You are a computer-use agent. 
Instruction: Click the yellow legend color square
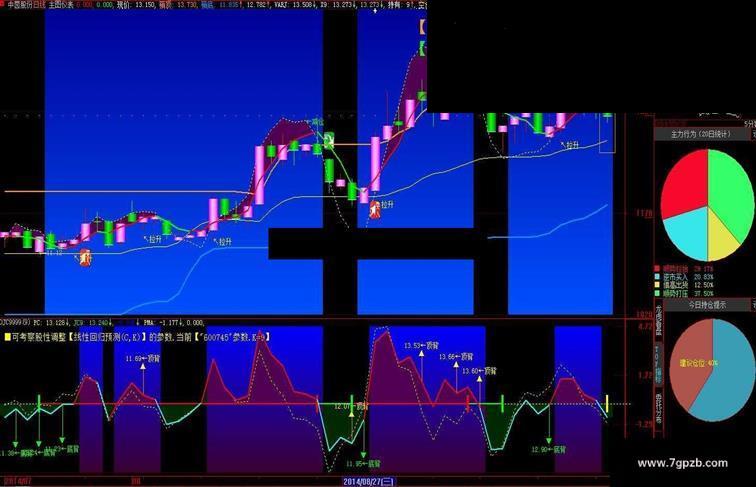(x=657, y=285)
